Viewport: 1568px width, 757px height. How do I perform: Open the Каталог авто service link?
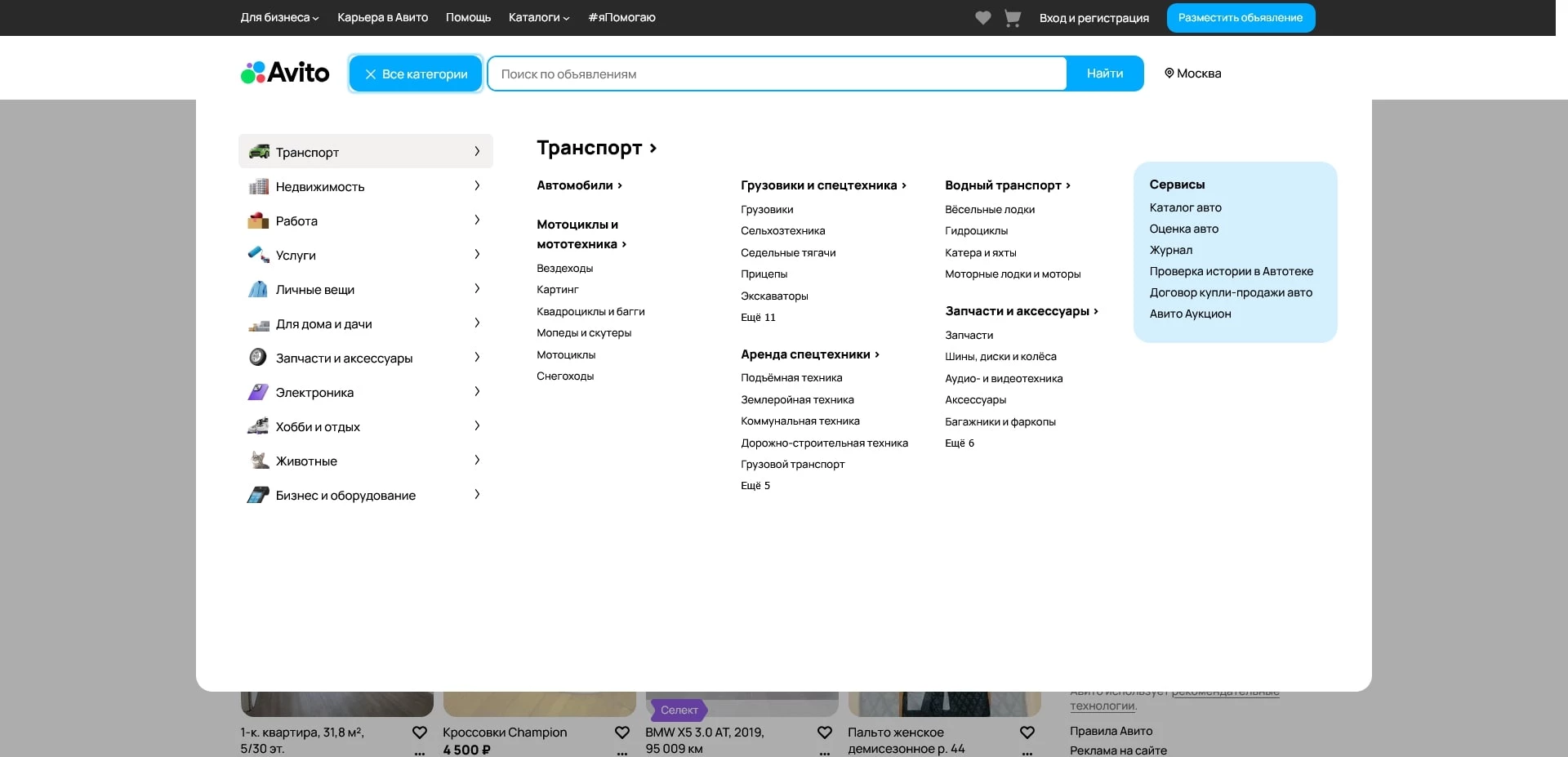1185,207
